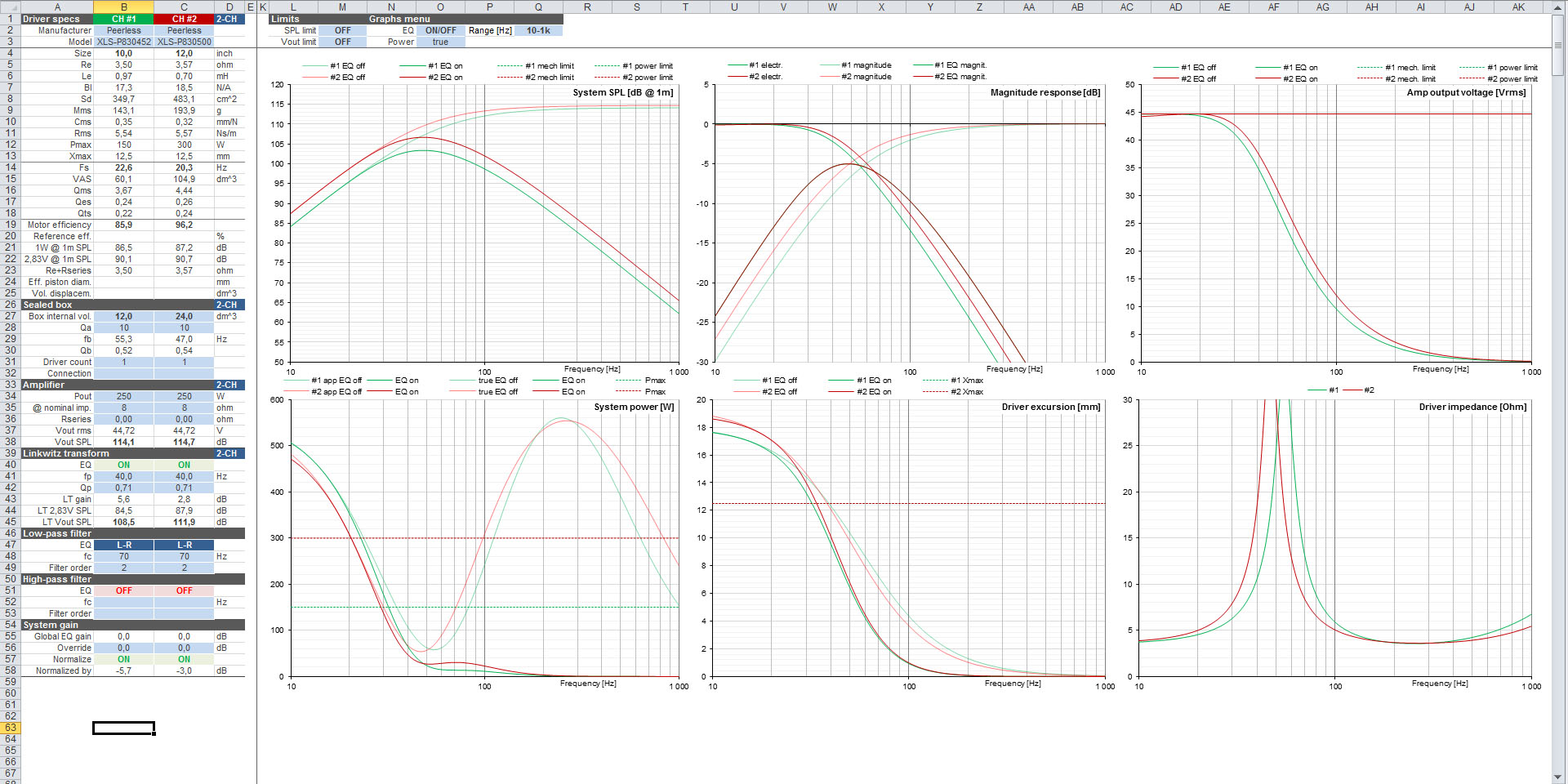The width and height of the screenshot is (1568, 784).
Task: Select the Driver excursion chart title
Action: 1051,407
